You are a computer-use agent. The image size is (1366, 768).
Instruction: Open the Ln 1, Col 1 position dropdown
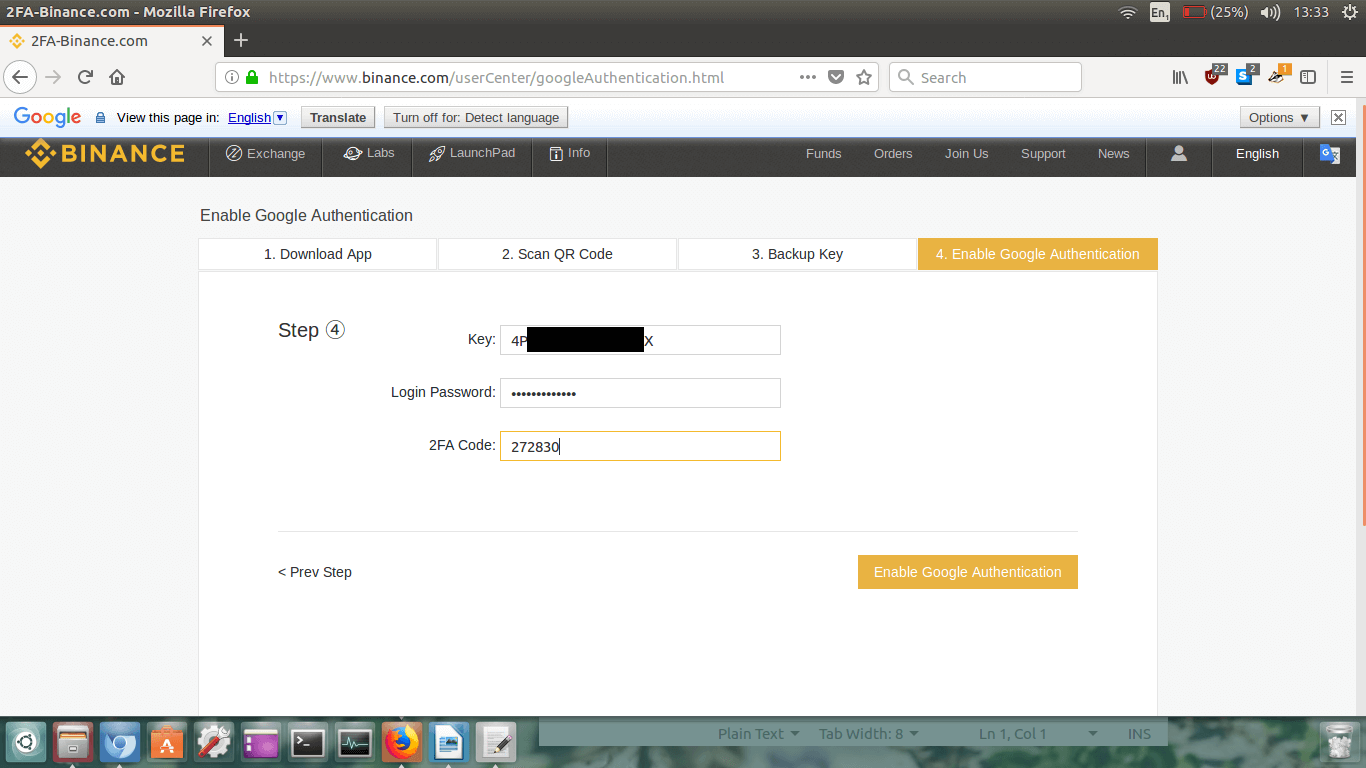1038,734
